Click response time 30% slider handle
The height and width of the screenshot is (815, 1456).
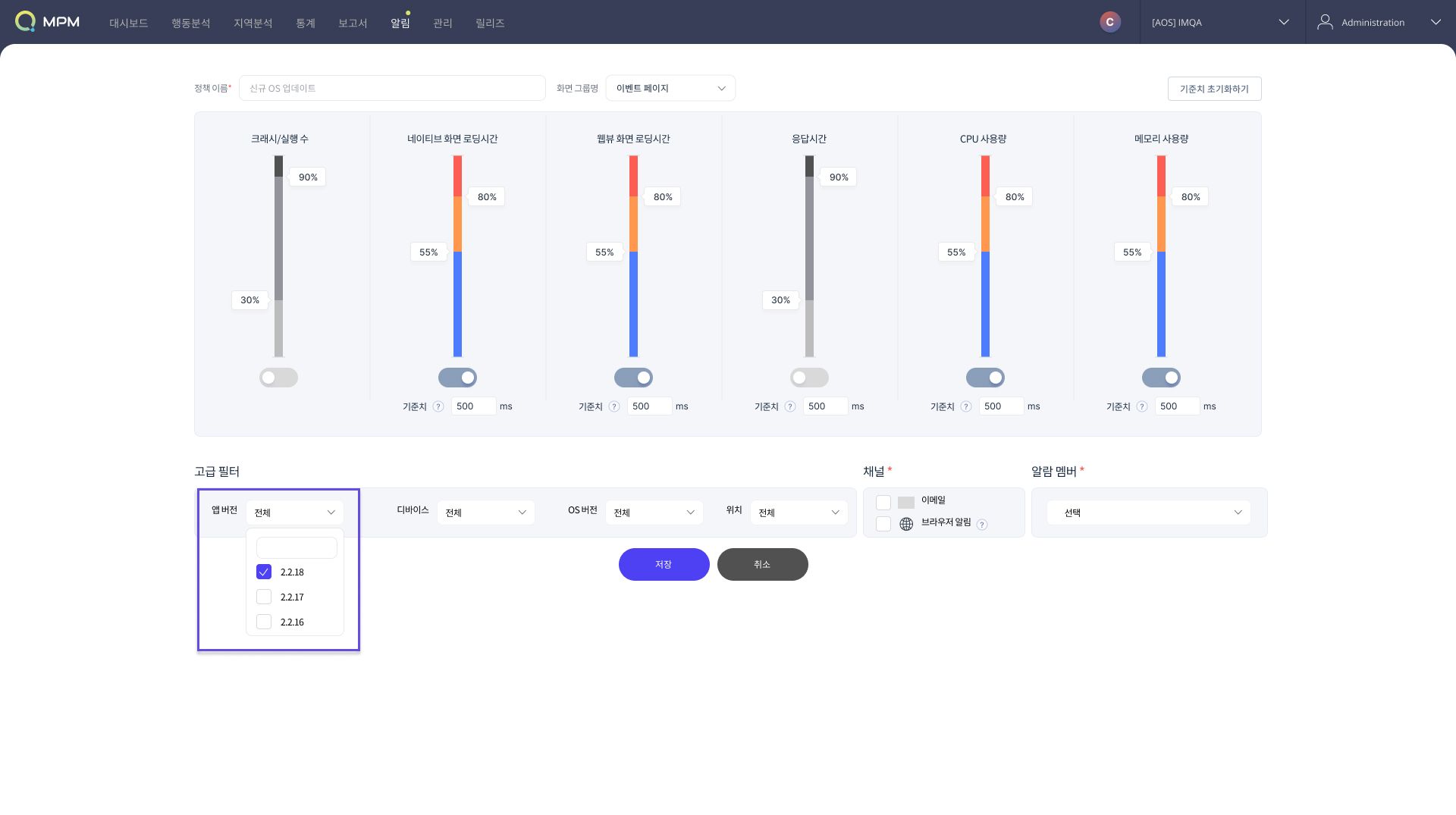point(781,300)
